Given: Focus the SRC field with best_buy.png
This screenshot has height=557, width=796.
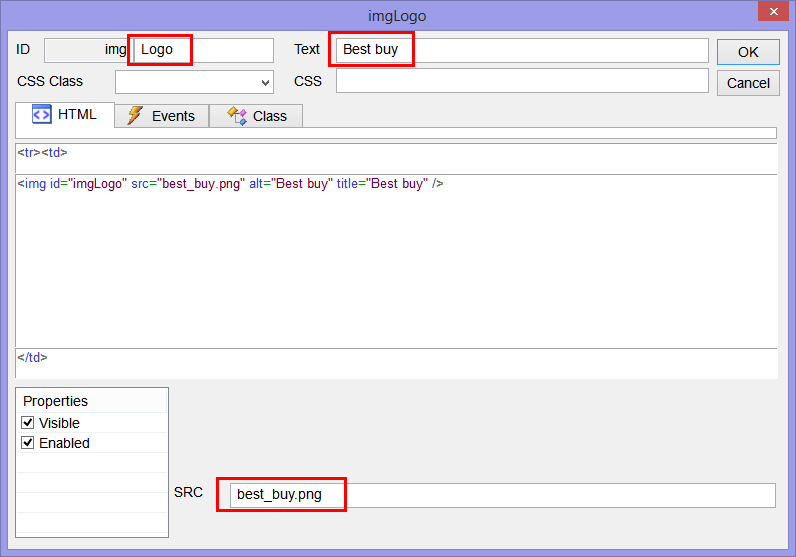Looking at the screenshot, I should pos(503,495).
